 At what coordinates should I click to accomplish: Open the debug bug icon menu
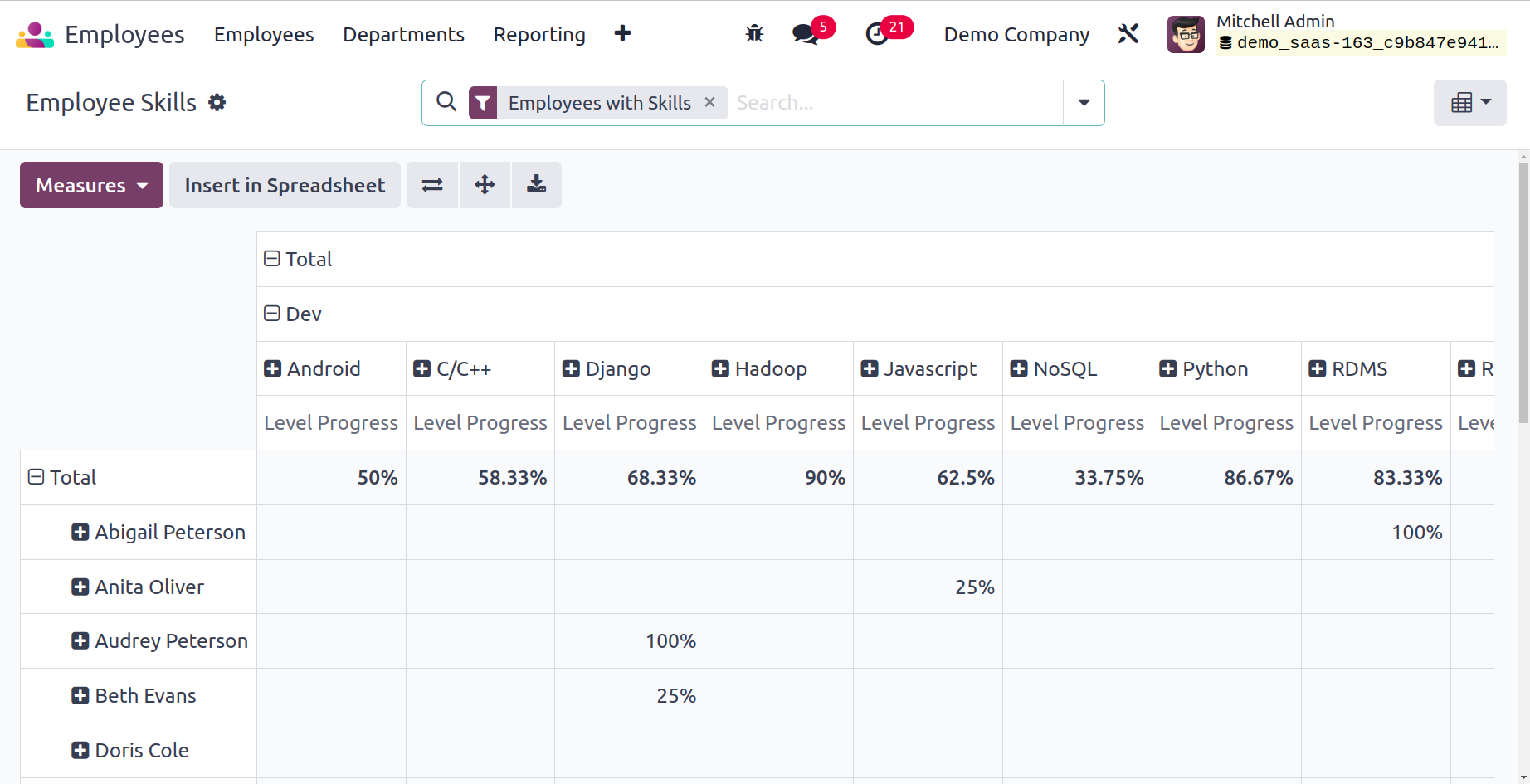click(x=754, y=34)
